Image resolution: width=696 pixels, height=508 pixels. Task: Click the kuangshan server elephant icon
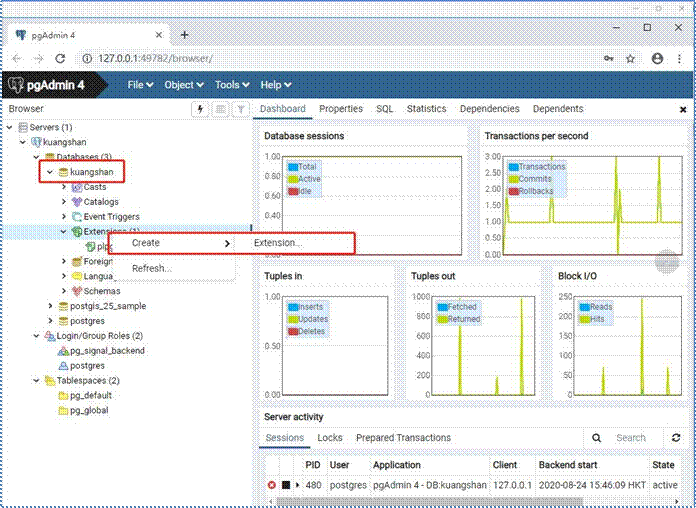pos(36,142)
